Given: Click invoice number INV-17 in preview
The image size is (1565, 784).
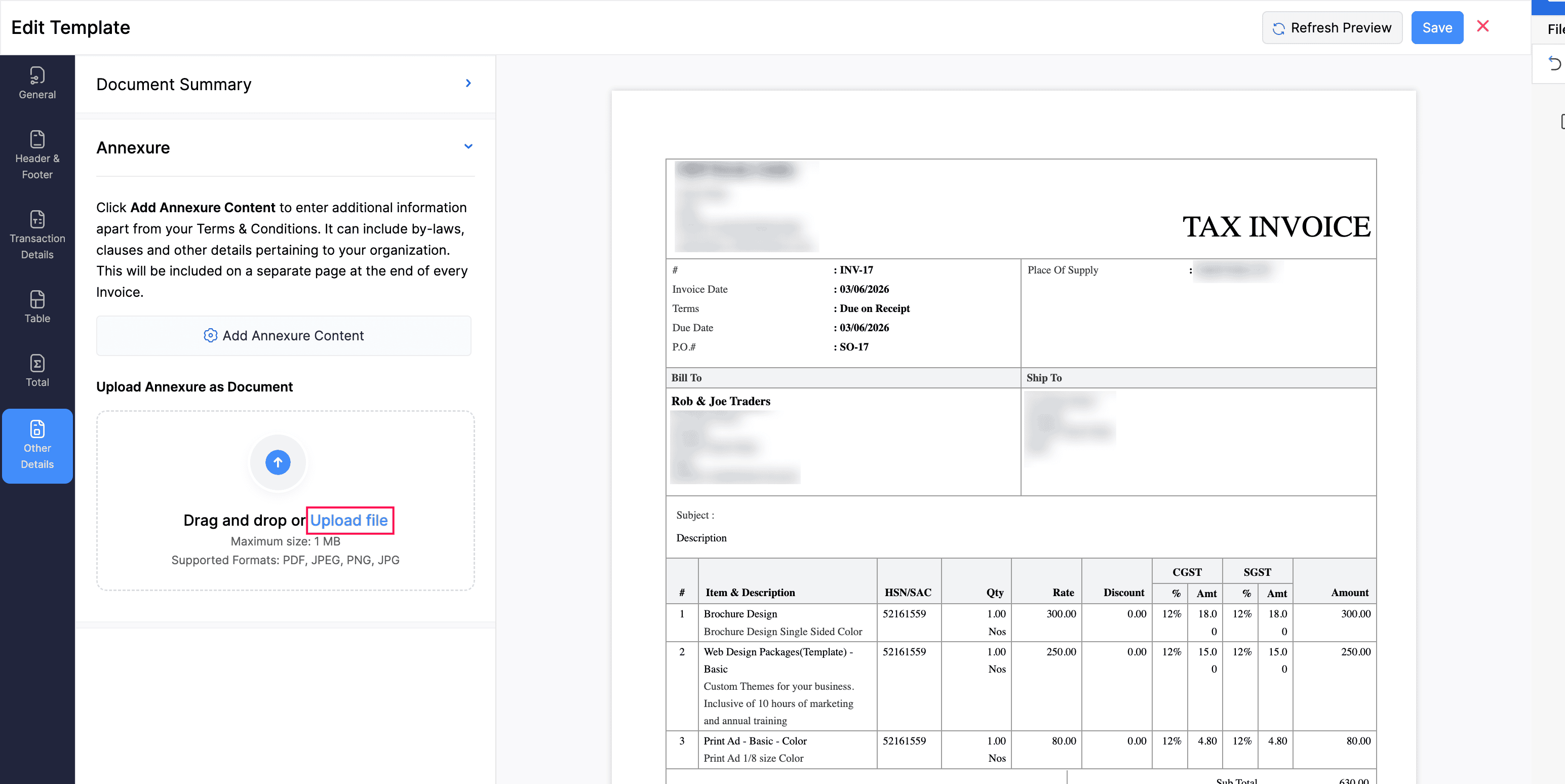Looking at the screenshot, I should [856, 270].
